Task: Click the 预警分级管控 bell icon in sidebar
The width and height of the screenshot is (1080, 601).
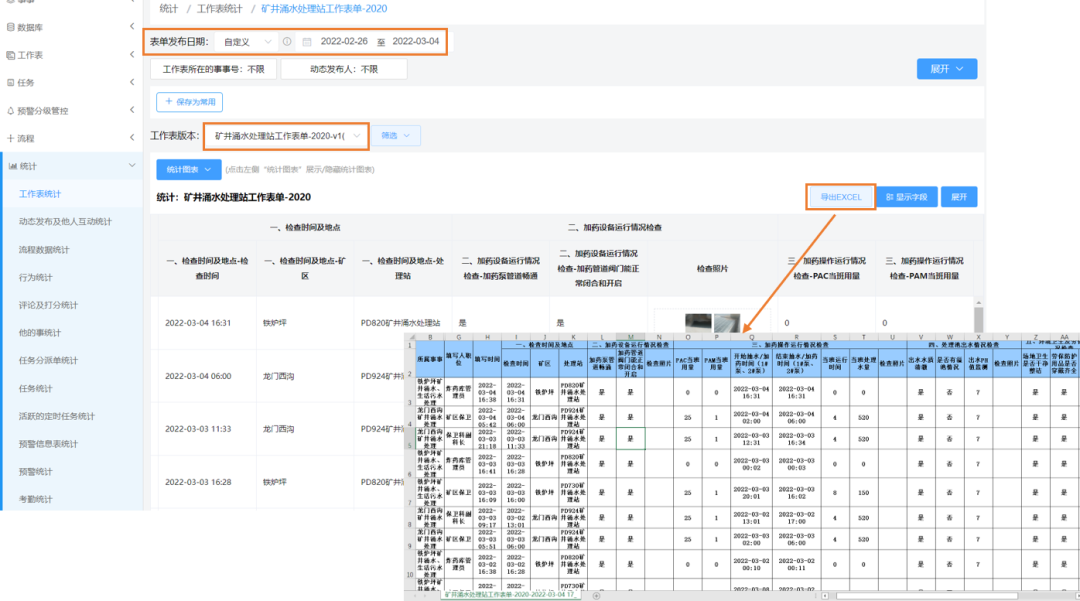Action: (x=11, y=111)
